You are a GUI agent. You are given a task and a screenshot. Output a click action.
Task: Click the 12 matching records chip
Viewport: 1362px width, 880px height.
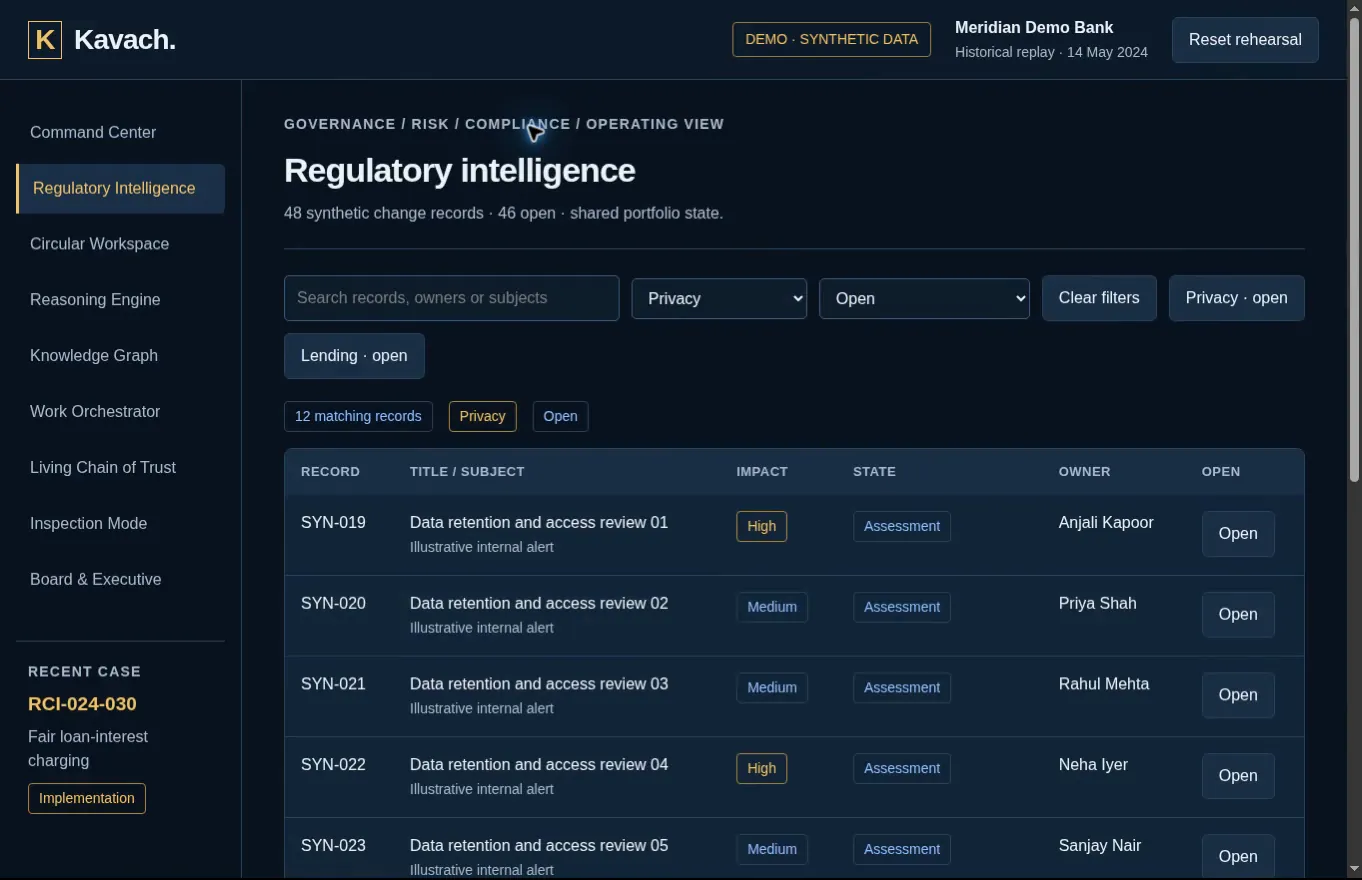pyautogui.click(x=358, y=416)
